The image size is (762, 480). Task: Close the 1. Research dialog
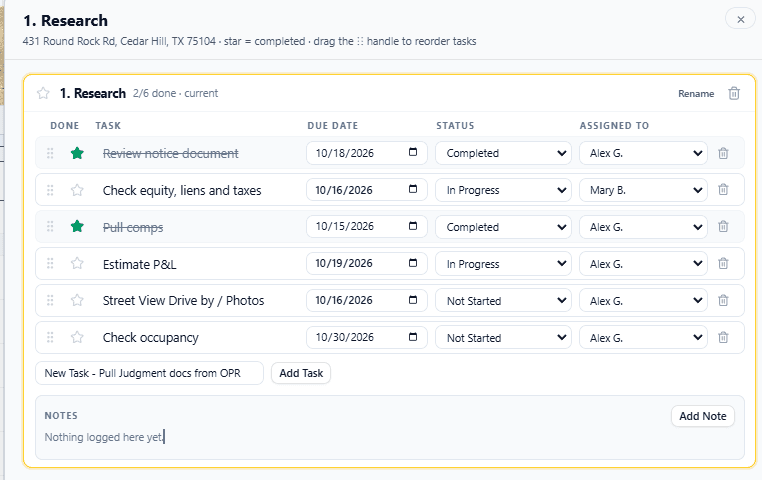click(741, 19)
